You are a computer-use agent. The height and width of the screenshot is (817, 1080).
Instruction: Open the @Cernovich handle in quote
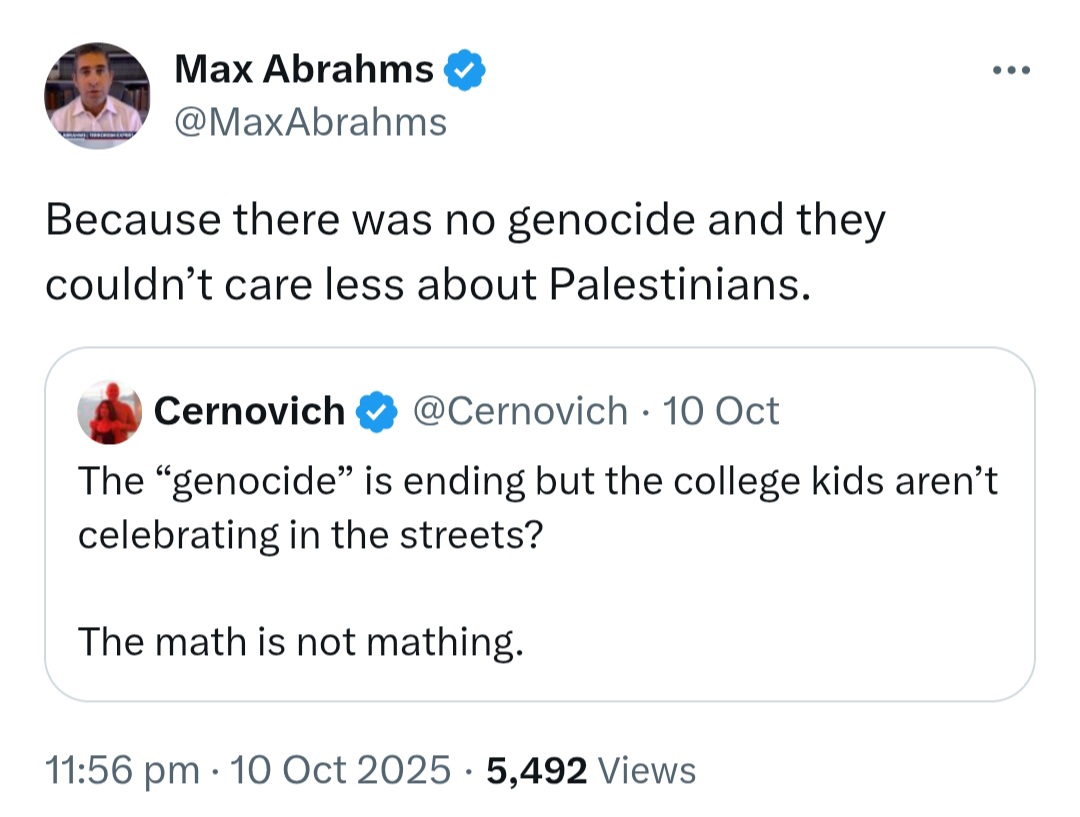coord(521,411)
